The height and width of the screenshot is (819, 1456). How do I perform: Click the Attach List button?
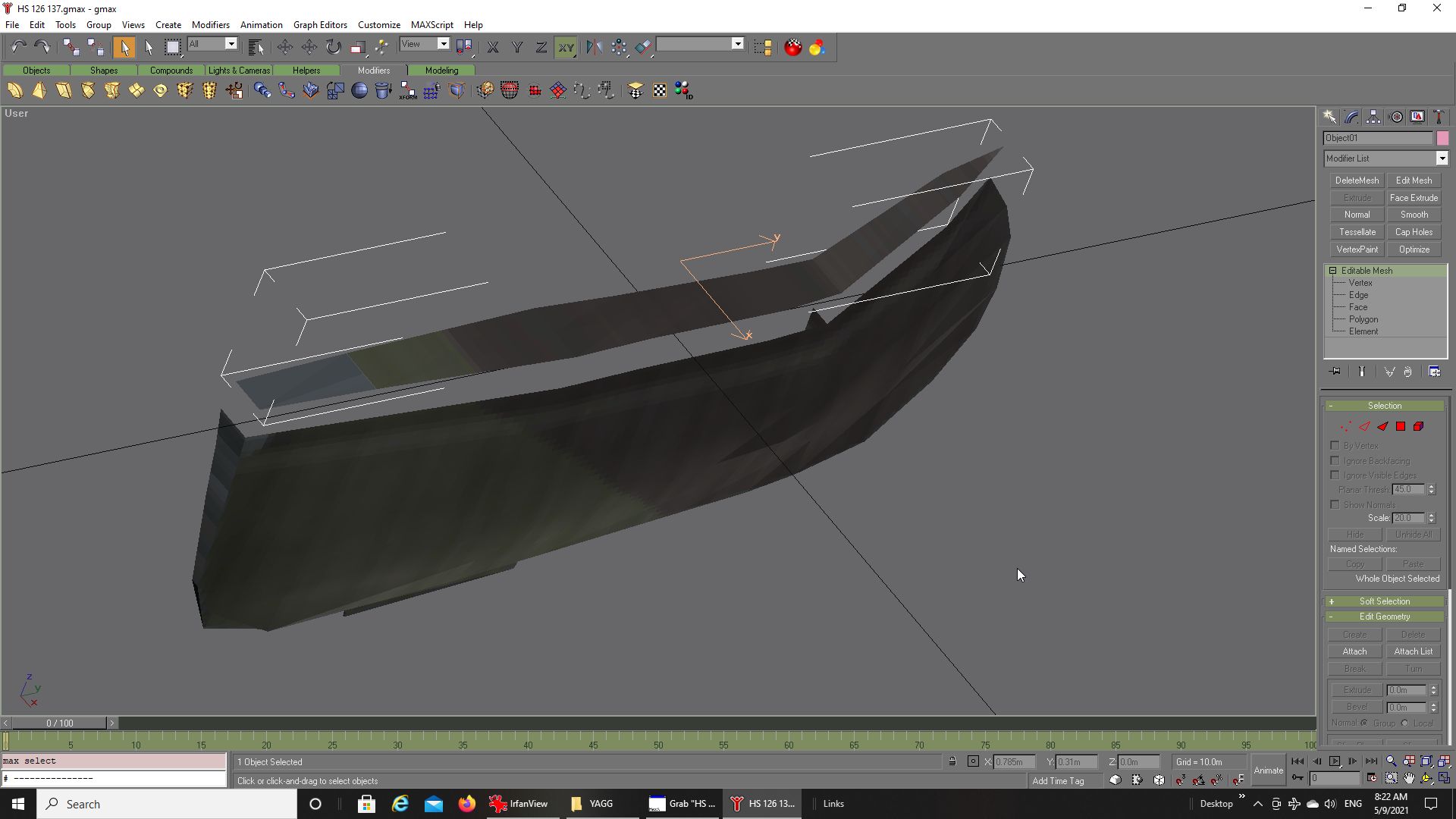(x=1414, y=651)
